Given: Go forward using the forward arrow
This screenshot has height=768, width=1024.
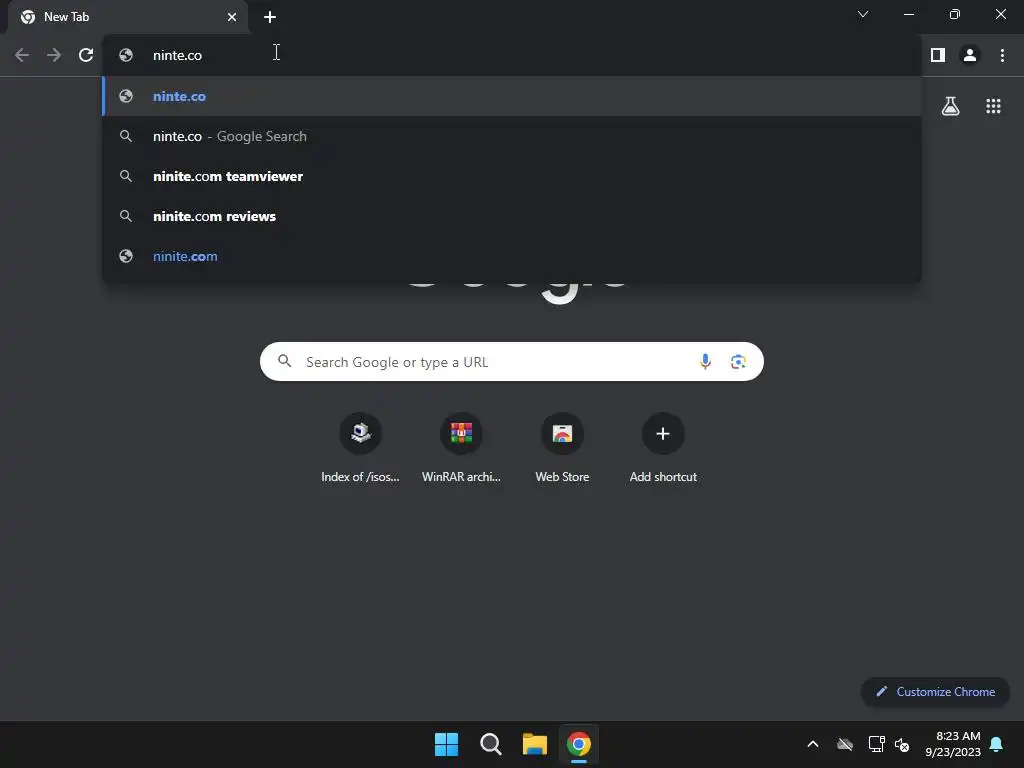Looking at the screenshot, I should click(x=54, y=56).
